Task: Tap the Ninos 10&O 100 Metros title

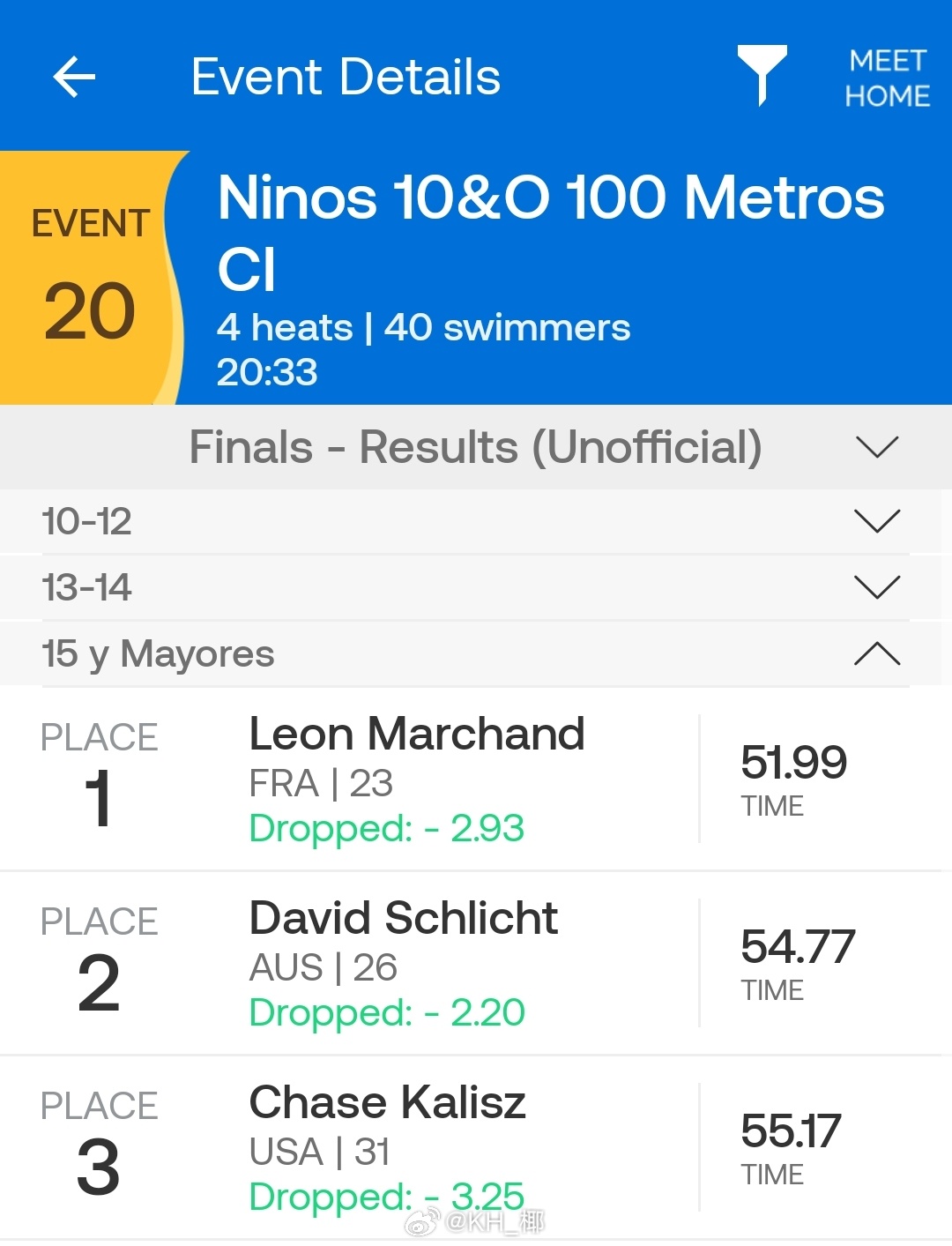Action: pos(551,232)
